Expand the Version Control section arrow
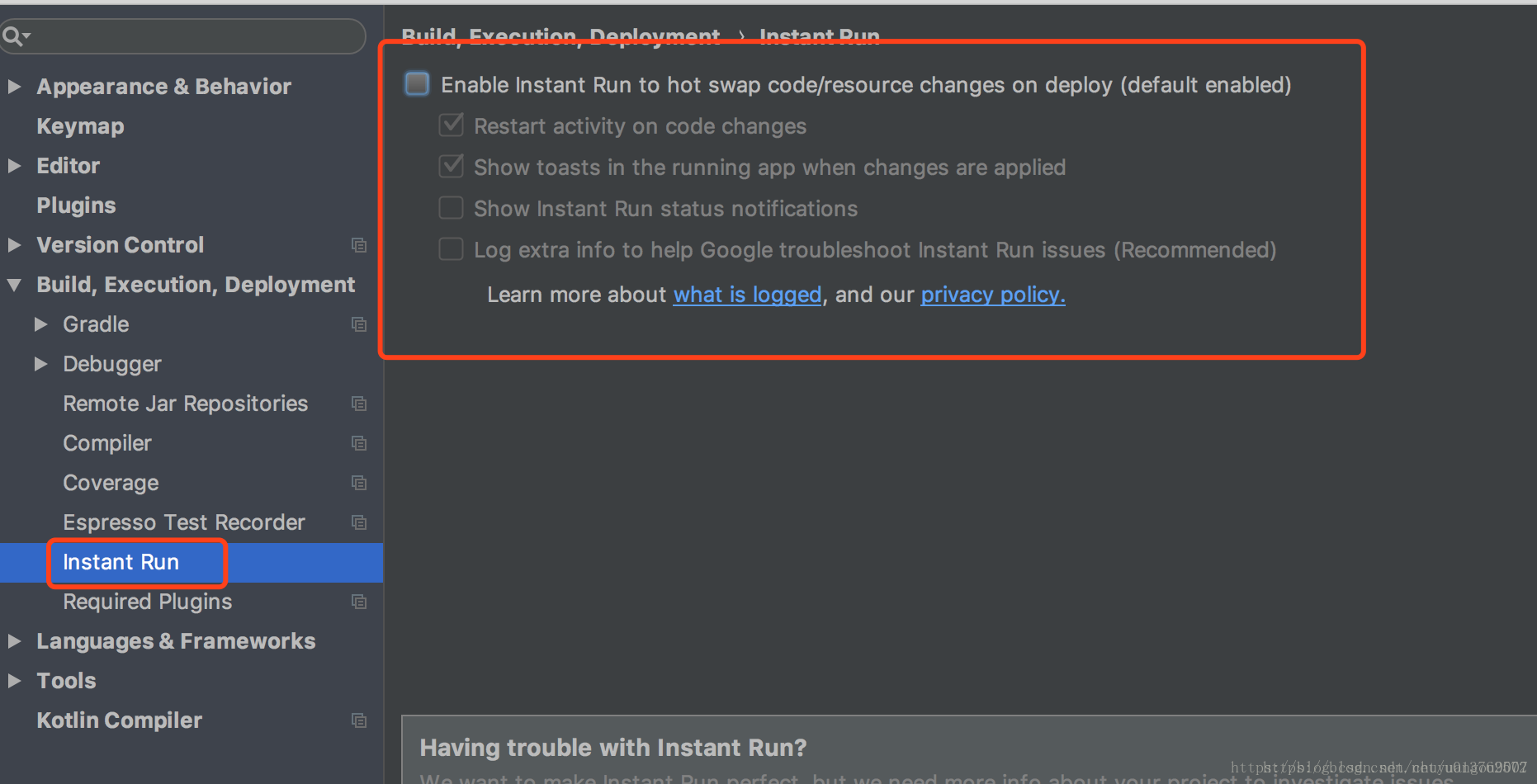This screenshot has width=1537, height=784. click(14, 245)
